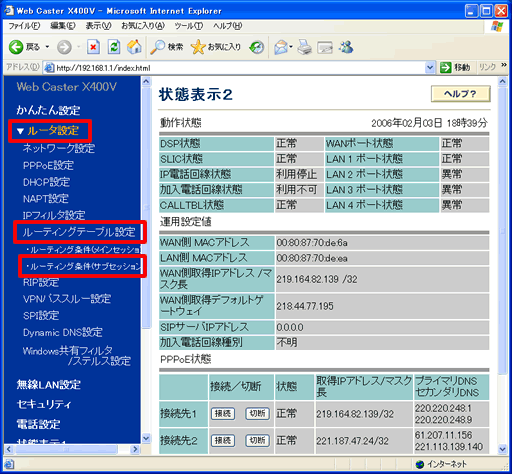Open かんたん設定 in sidebar
512x474 pixels.
[x=48, y=110]
